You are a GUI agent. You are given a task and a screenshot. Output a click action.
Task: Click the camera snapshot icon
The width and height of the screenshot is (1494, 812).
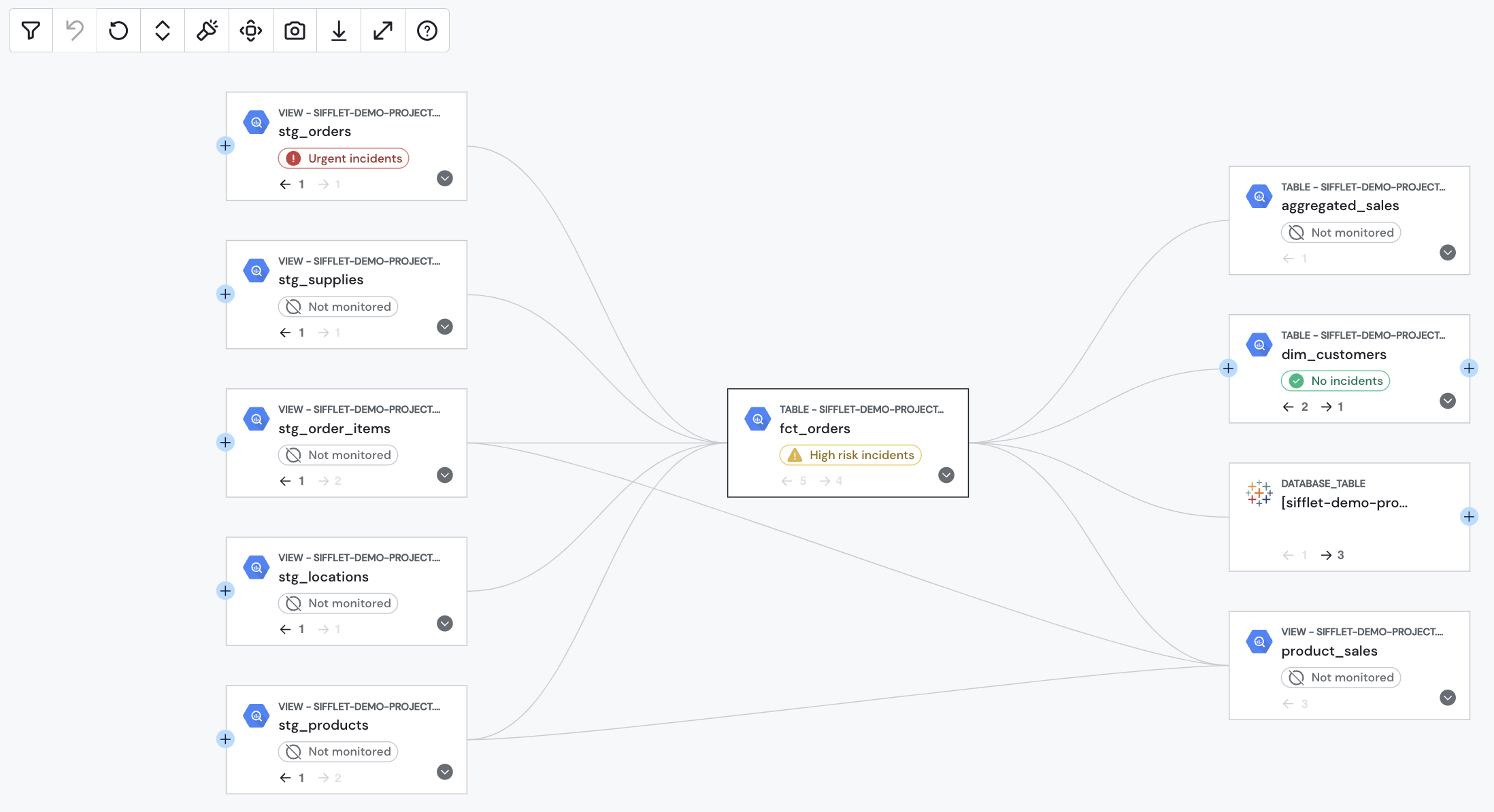click(x=295, y=30)
